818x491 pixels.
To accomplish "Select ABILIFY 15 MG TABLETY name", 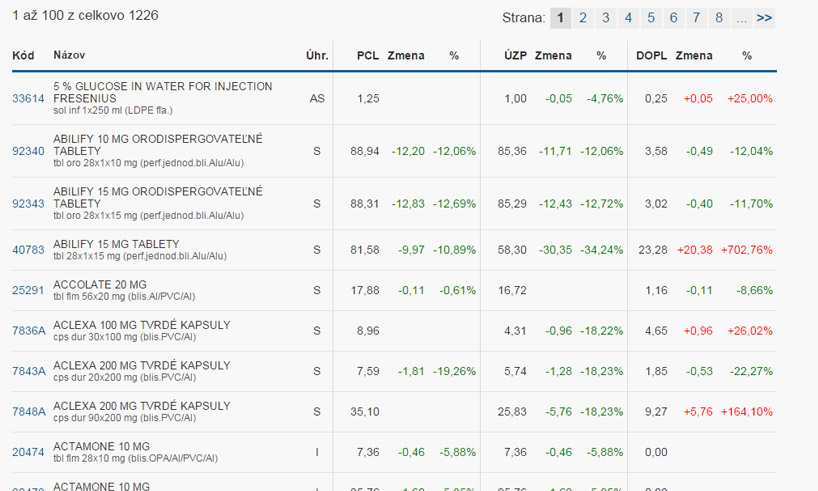I will click(x=116, y=244).
